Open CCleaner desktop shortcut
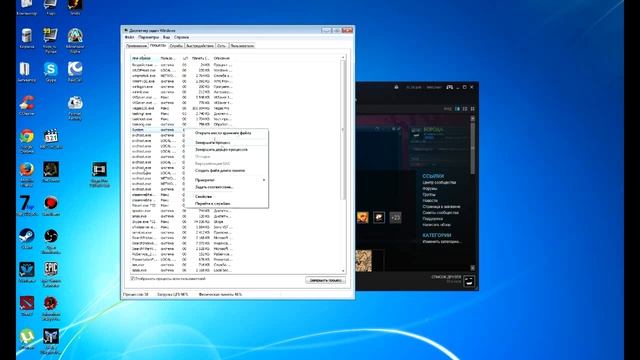This screenshot has width=640, height=360. 27,105
